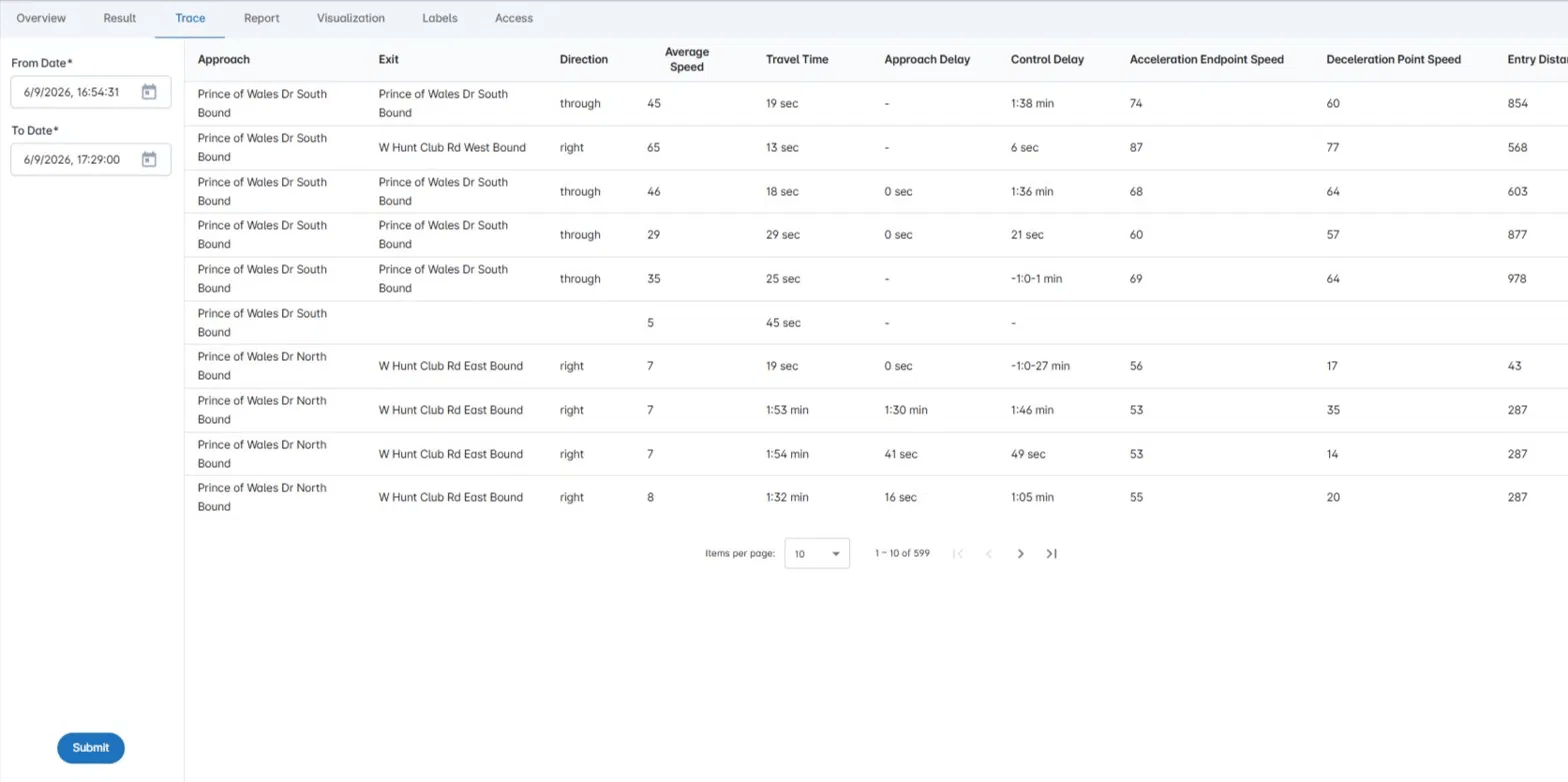Click the entry distance value 978

(1518, 279)
